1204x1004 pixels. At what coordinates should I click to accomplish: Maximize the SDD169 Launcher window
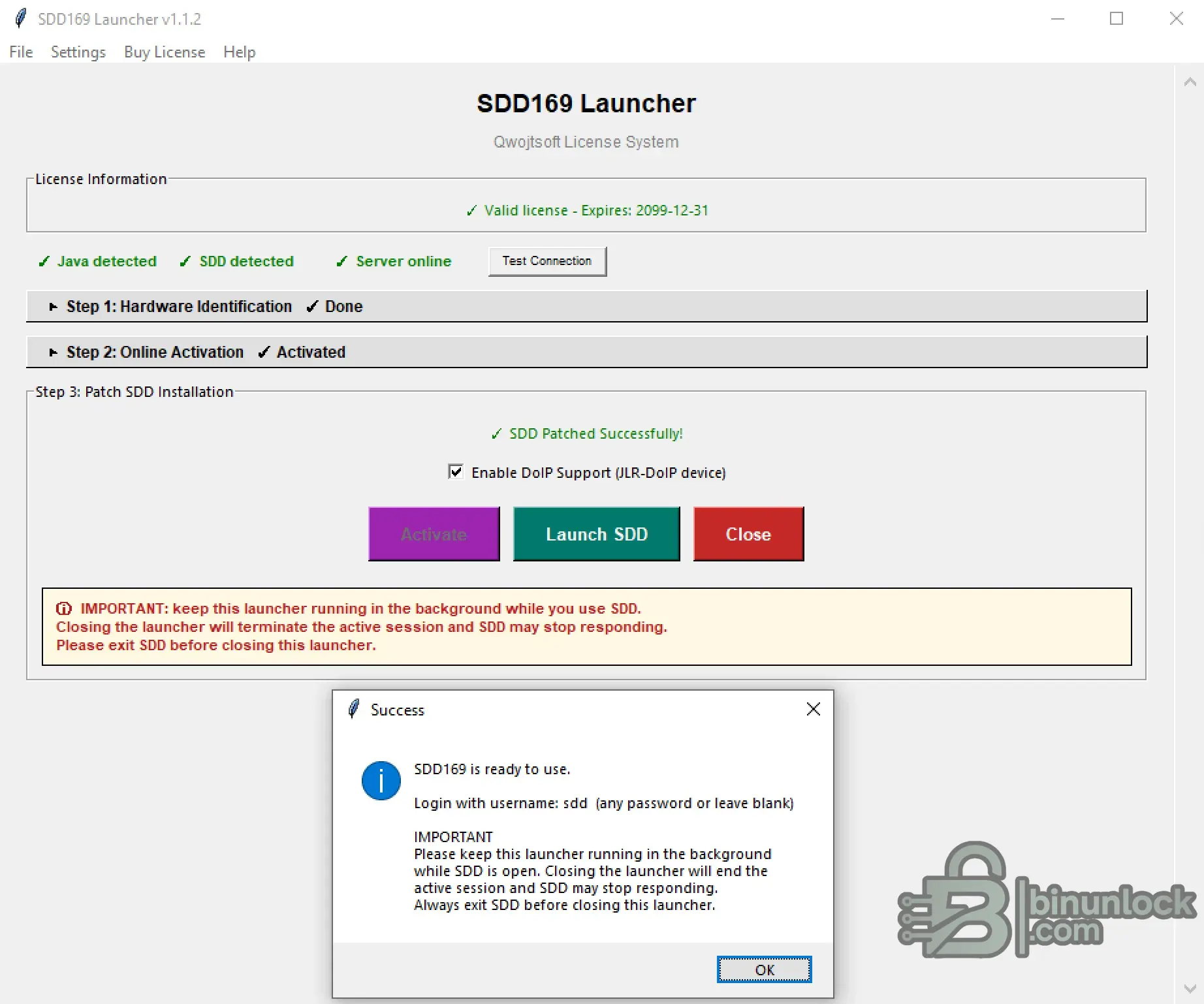click(1117, 18)
